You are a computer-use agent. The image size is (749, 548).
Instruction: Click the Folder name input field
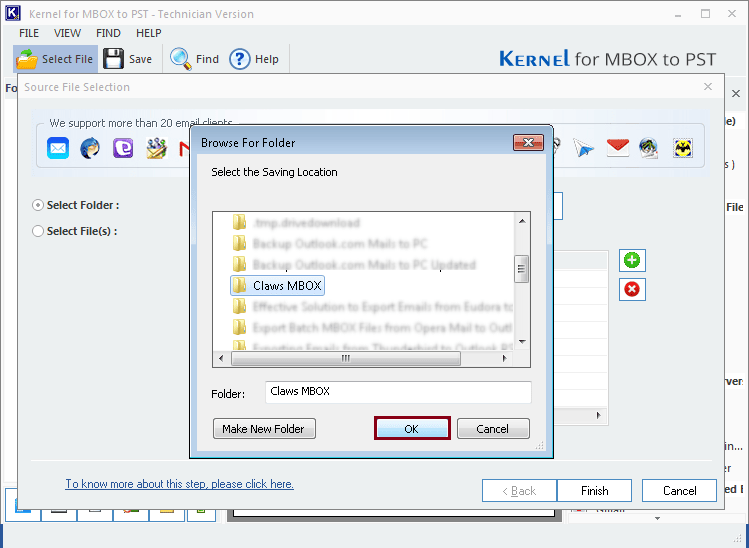tap(398, 392)
